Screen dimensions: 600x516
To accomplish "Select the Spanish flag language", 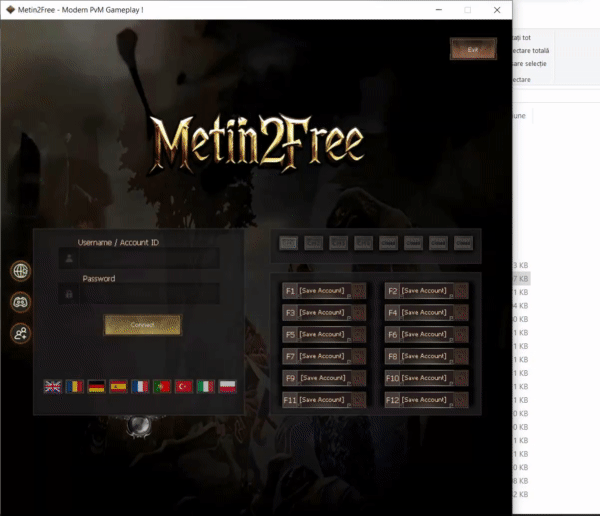I will 118,387.
